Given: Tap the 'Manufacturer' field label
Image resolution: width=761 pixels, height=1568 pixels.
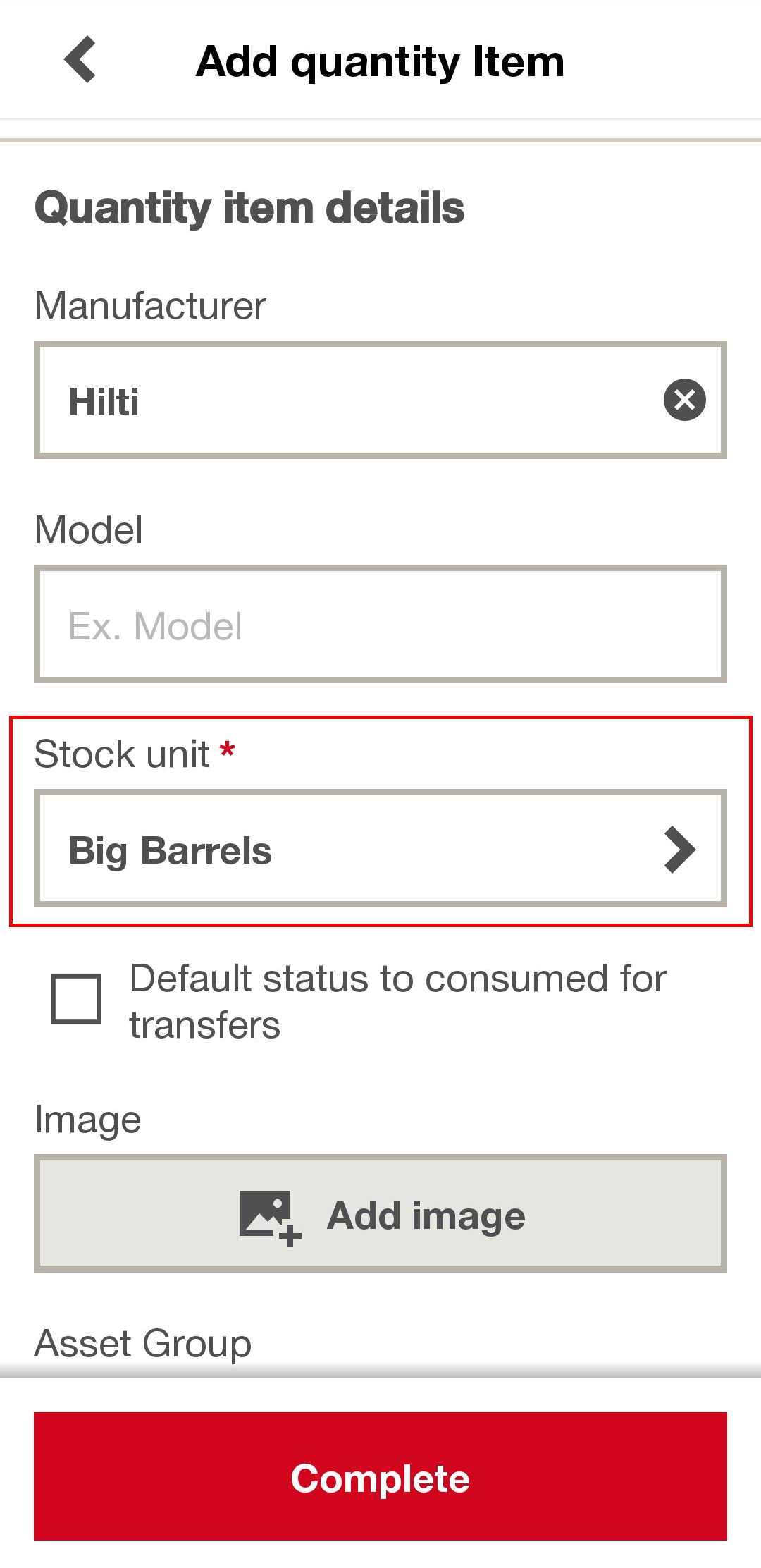Looking at the screenshot, I should 150,306.
